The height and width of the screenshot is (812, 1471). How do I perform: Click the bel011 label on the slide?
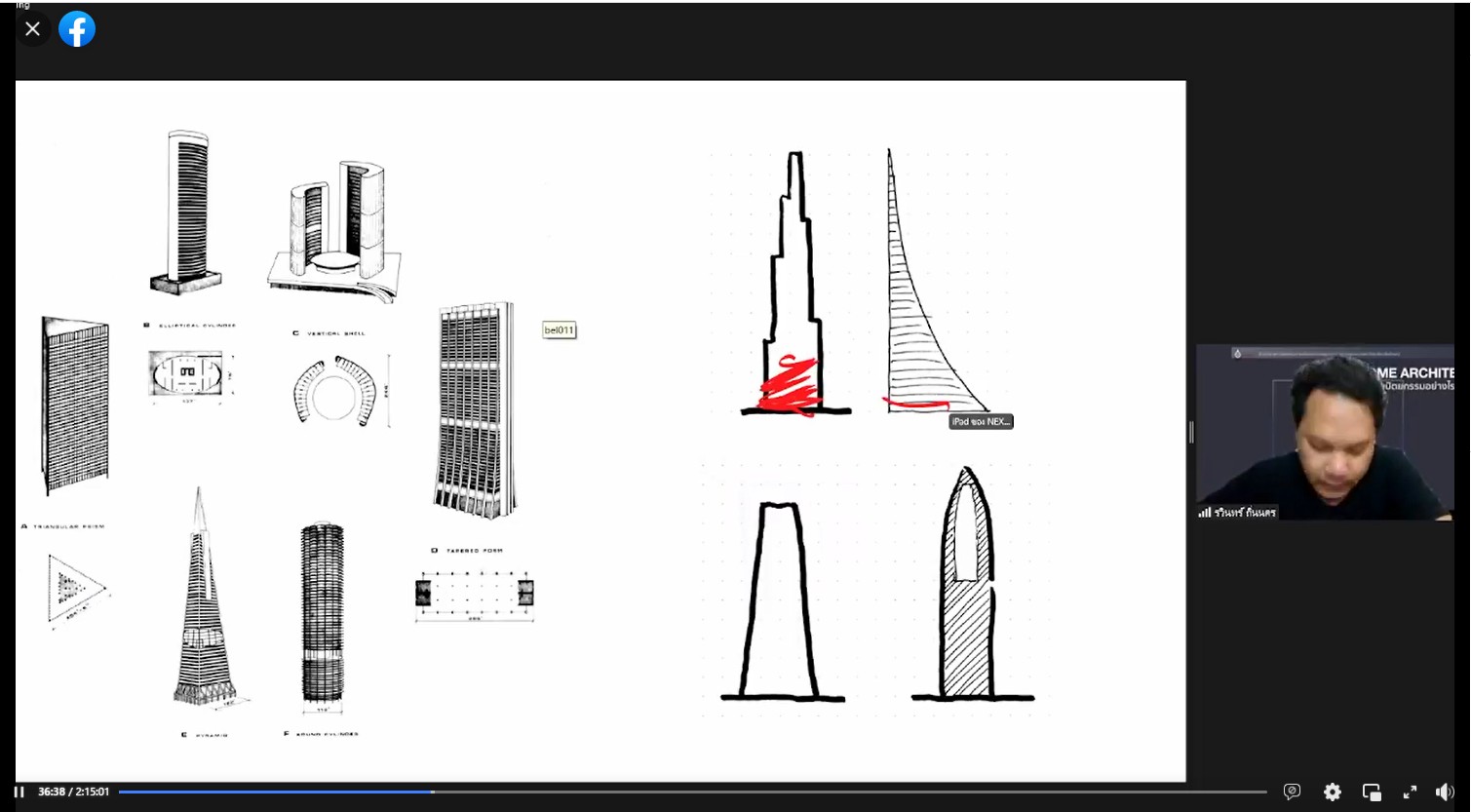click(x=559, y=330)
